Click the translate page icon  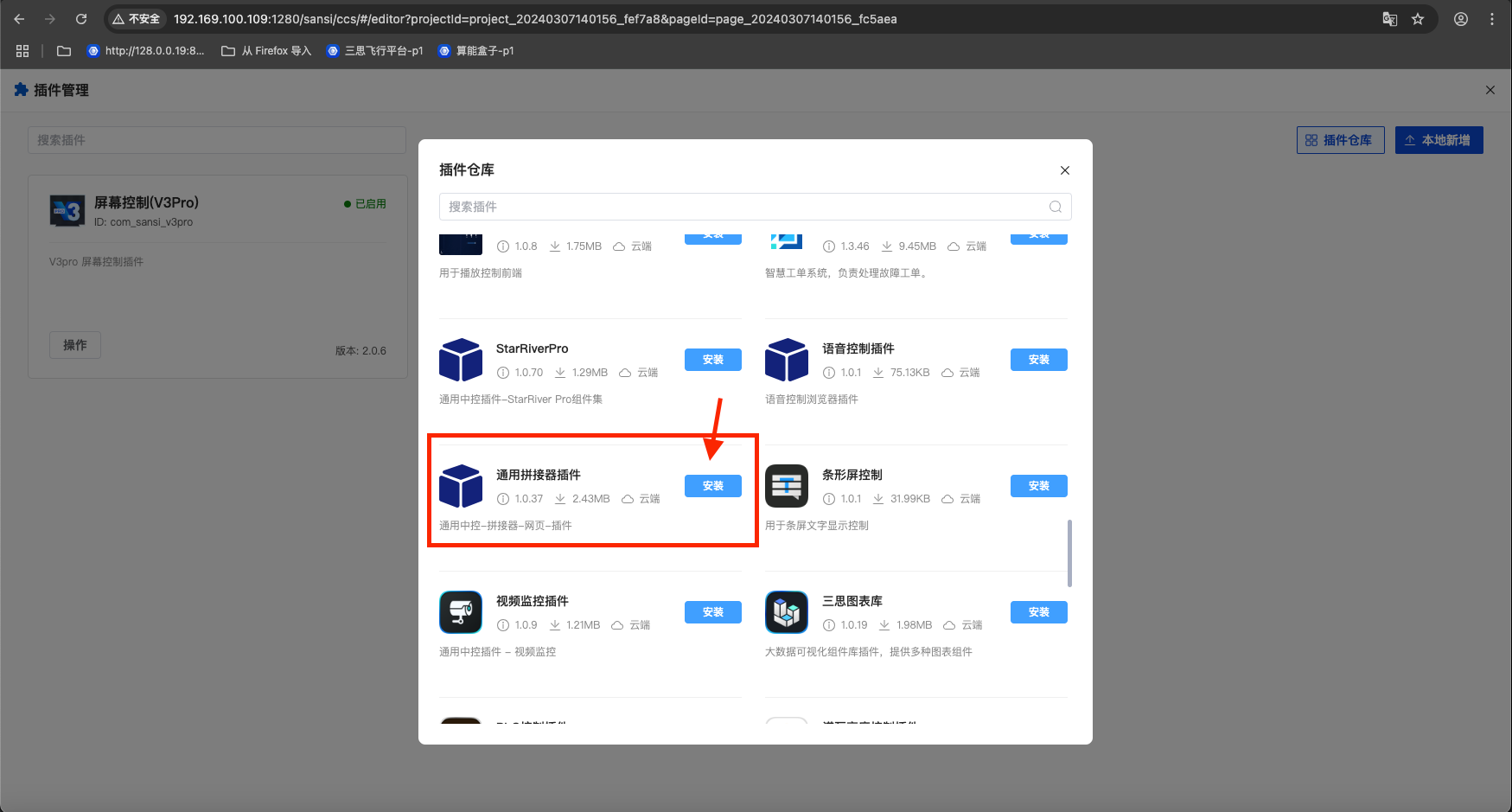(1390, 19)
